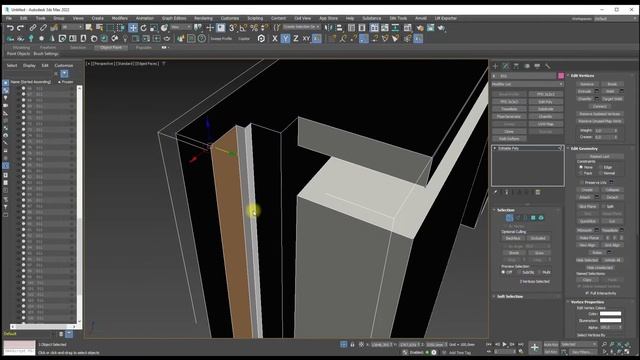Restrict movement to the Z axis
This screenshot has height=360, width=640.
coord(296,39)
